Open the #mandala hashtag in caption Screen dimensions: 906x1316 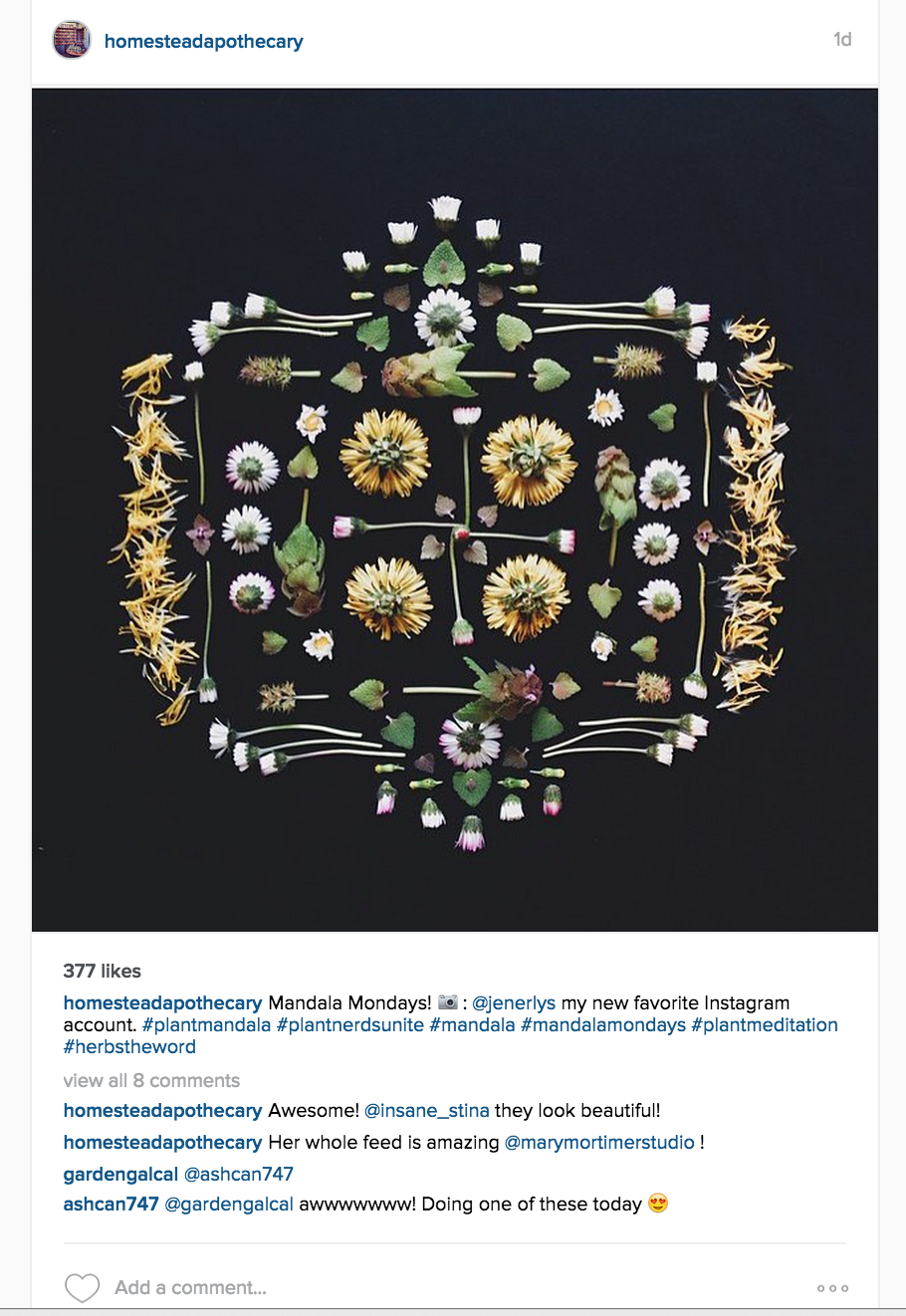point(472,1024)
